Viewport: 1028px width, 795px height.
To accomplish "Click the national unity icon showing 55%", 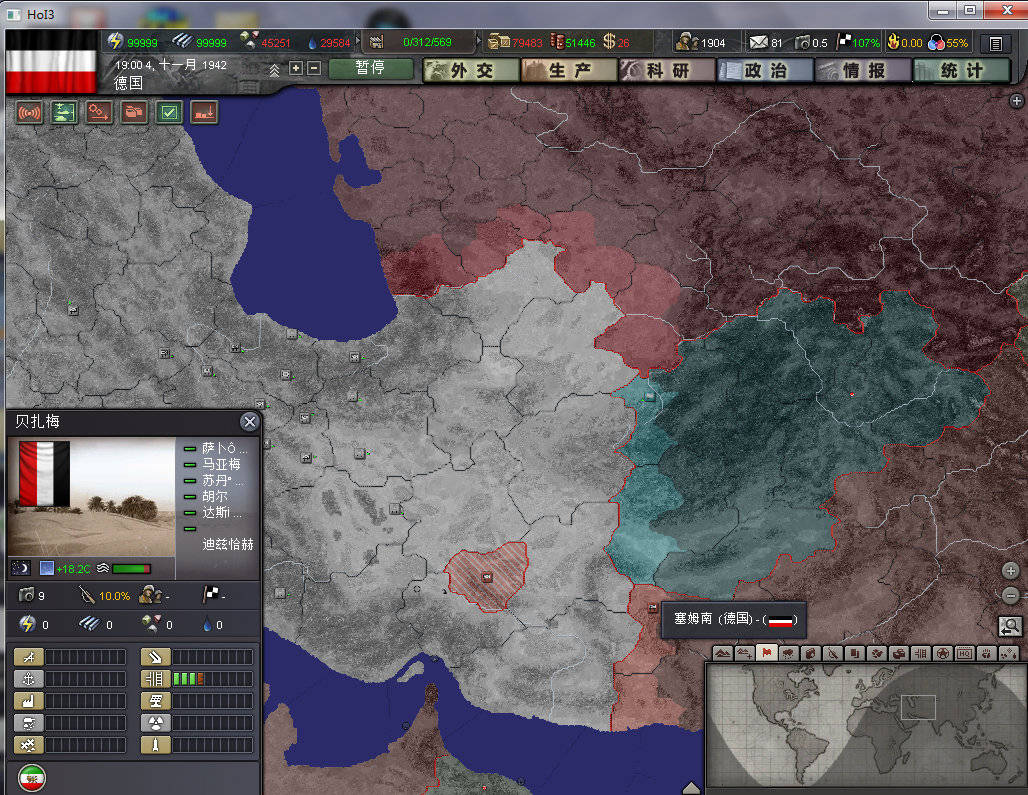I will point(936,43).
